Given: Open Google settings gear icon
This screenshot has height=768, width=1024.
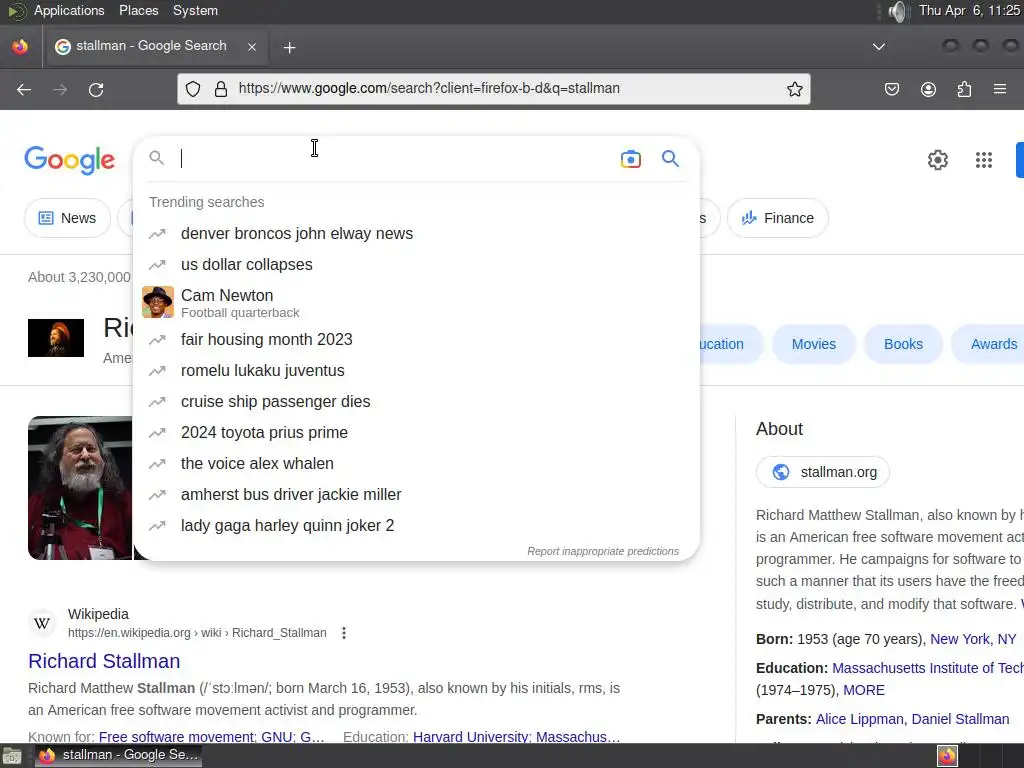Looking at the screenshot, I should point(937,160).
